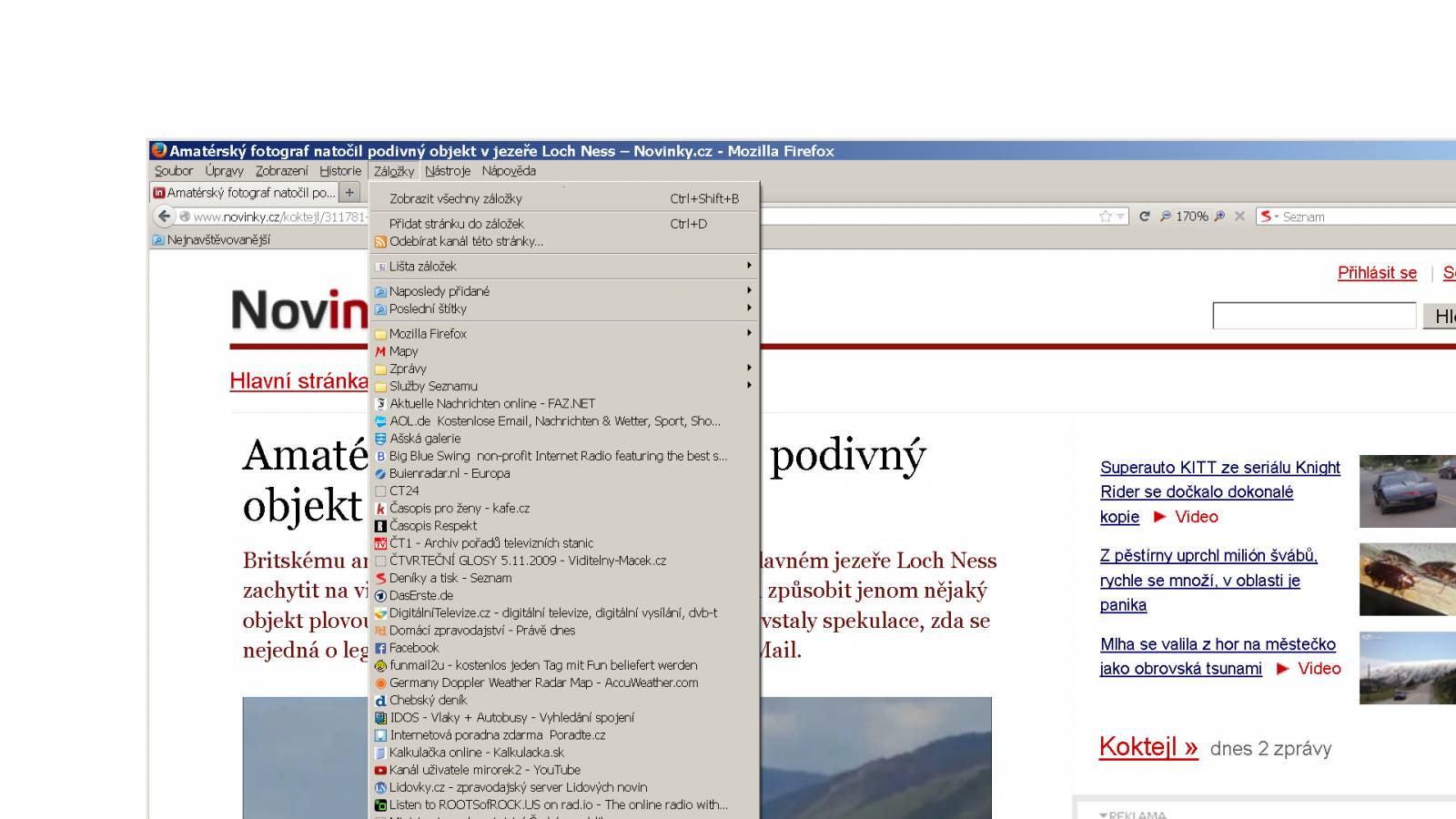Open the Nápověda menu
Image resolution: width=1456 pixels, height=819 pixels.
(509, 171)
